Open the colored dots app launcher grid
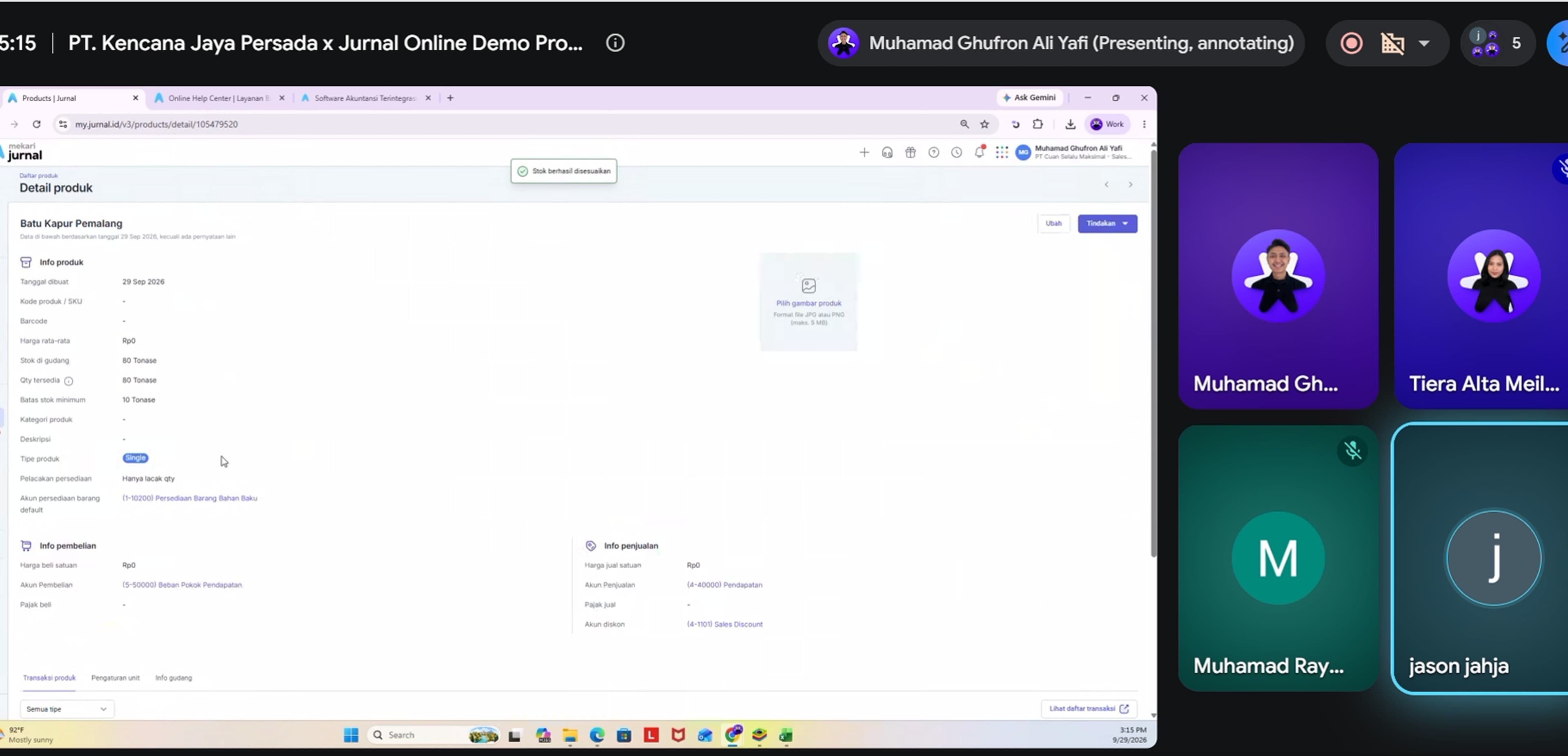This screenshot has width=1568, height=756. [x=1002, y=153]
